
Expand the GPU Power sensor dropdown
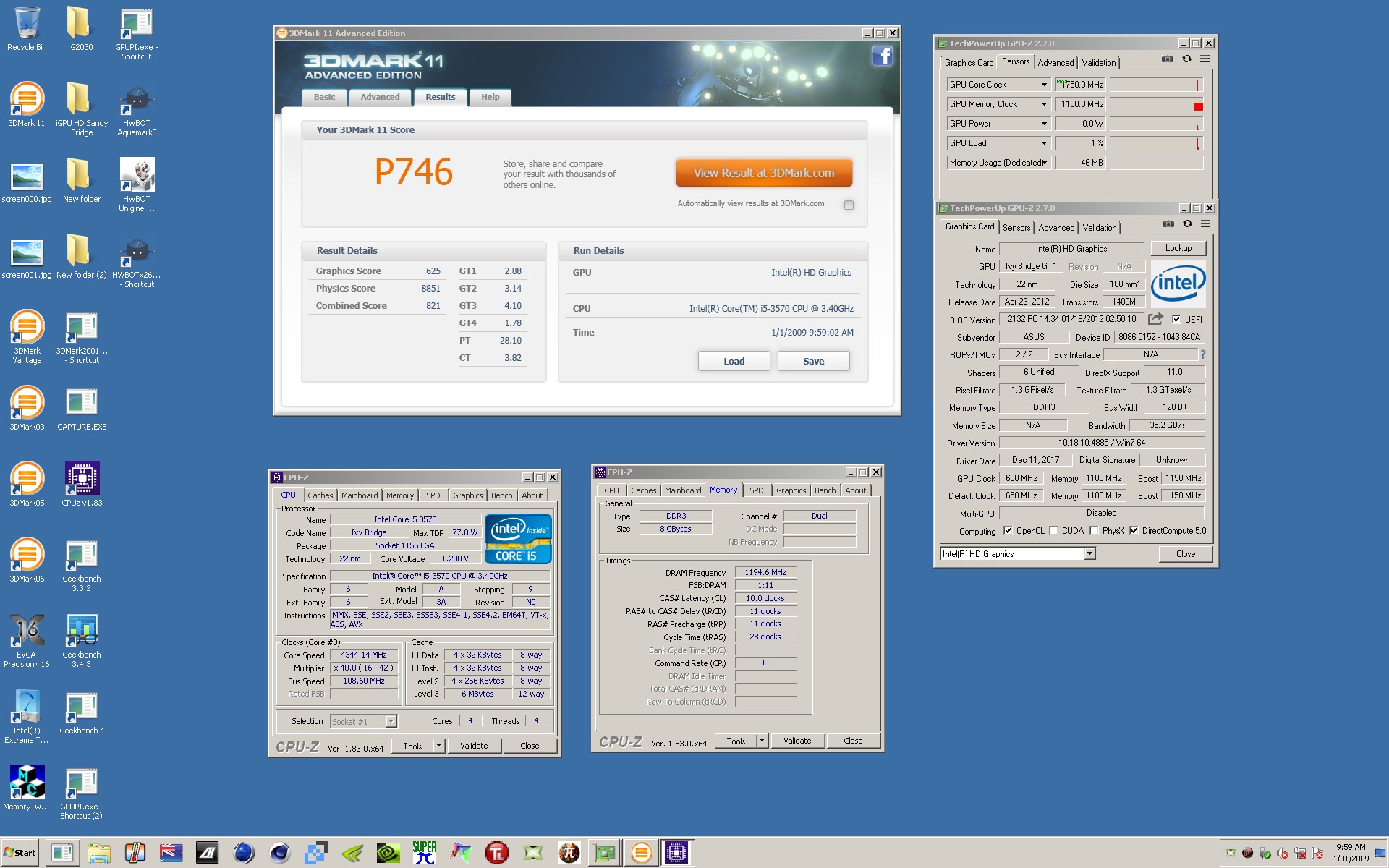1044,124
